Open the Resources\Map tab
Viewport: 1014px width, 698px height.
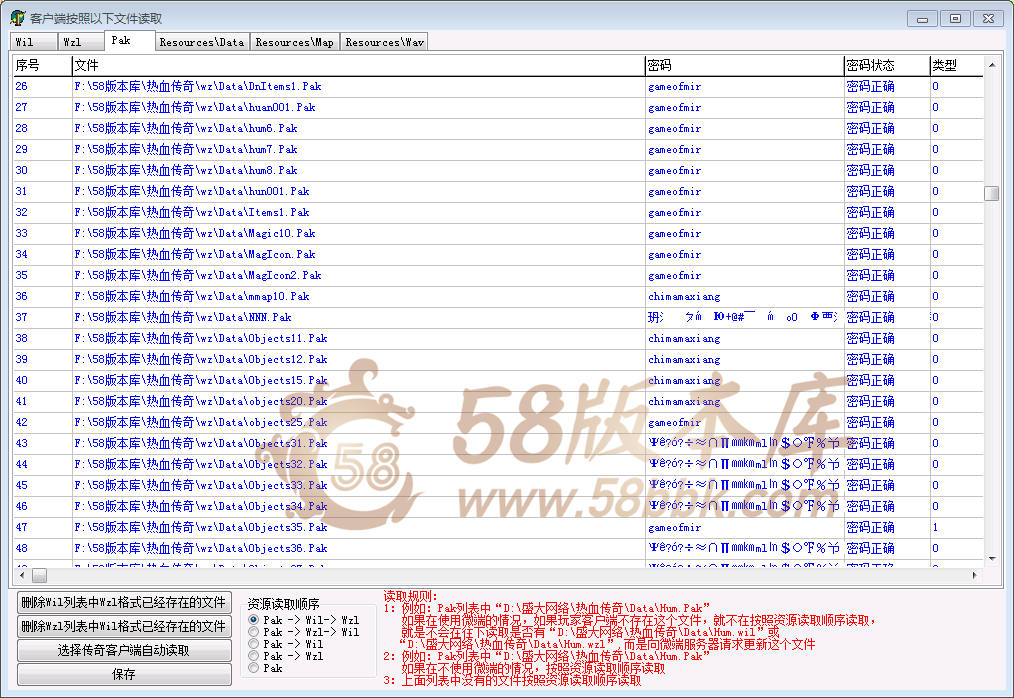click(x=294, y=42)
